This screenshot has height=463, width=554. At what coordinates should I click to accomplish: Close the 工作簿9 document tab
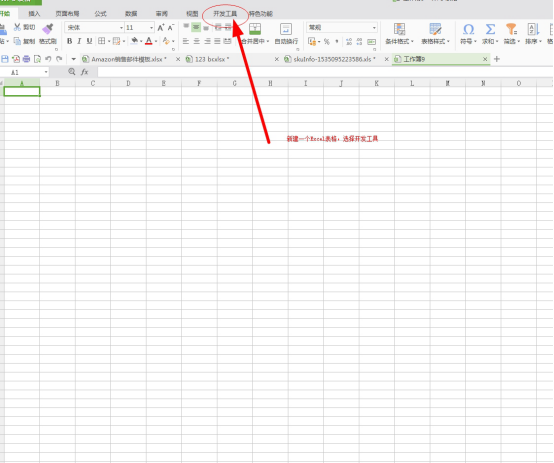click(x=485, y=59)
